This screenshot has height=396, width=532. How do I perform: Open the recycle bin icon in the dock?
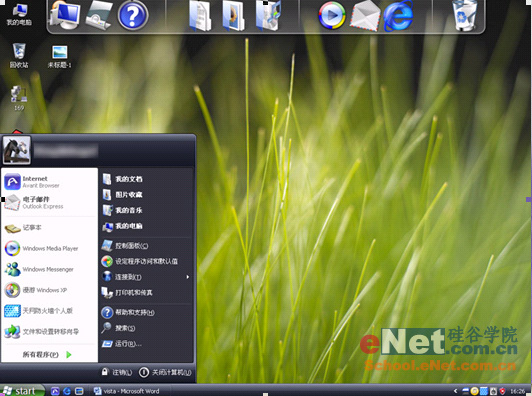point(464,16)
